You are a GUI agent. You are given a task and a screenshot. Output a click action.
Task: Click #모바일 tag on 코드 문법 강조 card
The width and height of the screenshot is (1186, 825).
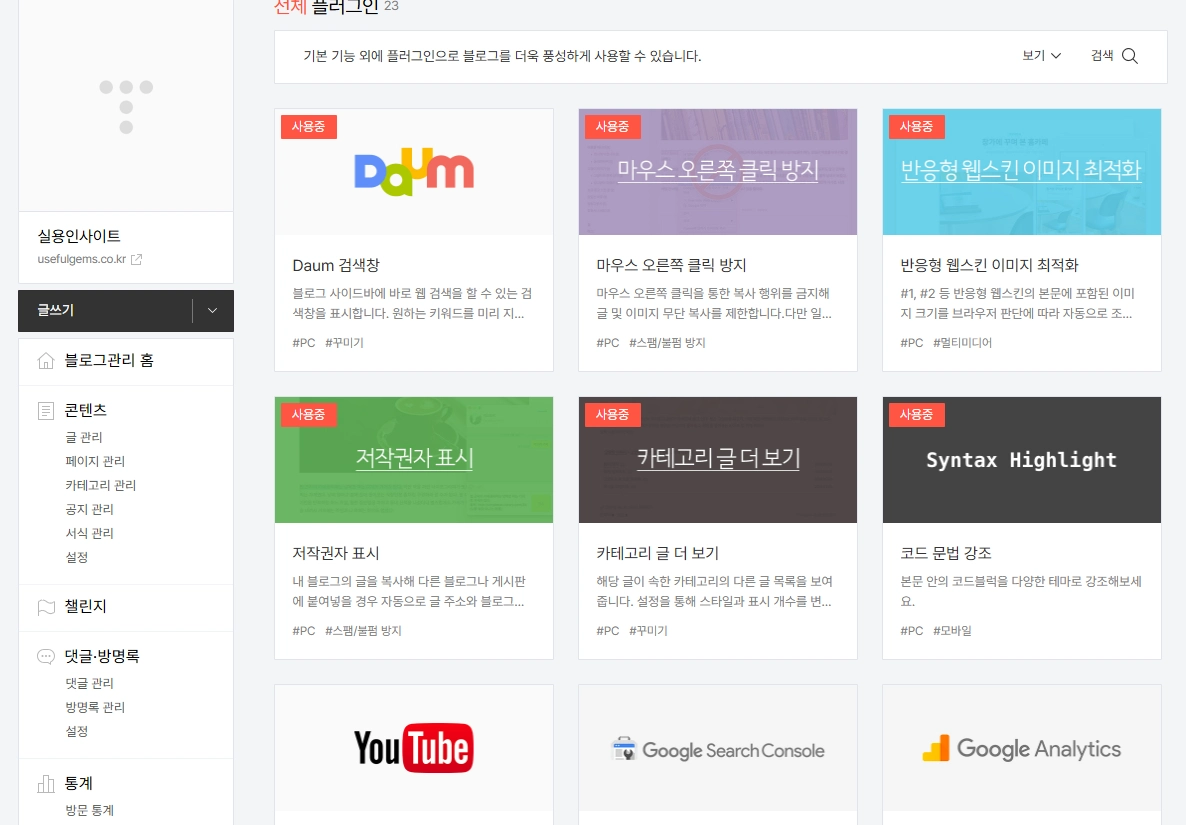tap(952, 631)
